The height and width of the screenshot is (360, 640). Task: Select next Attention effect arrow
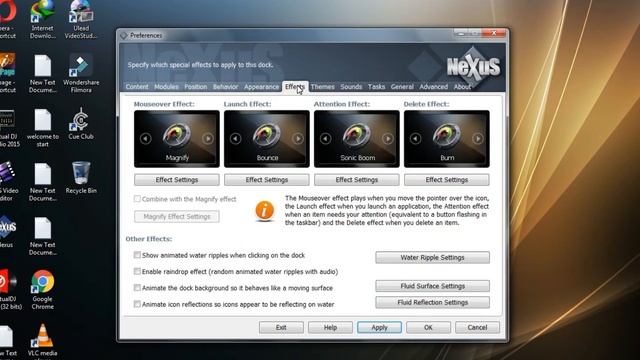(x=388, y=139)
